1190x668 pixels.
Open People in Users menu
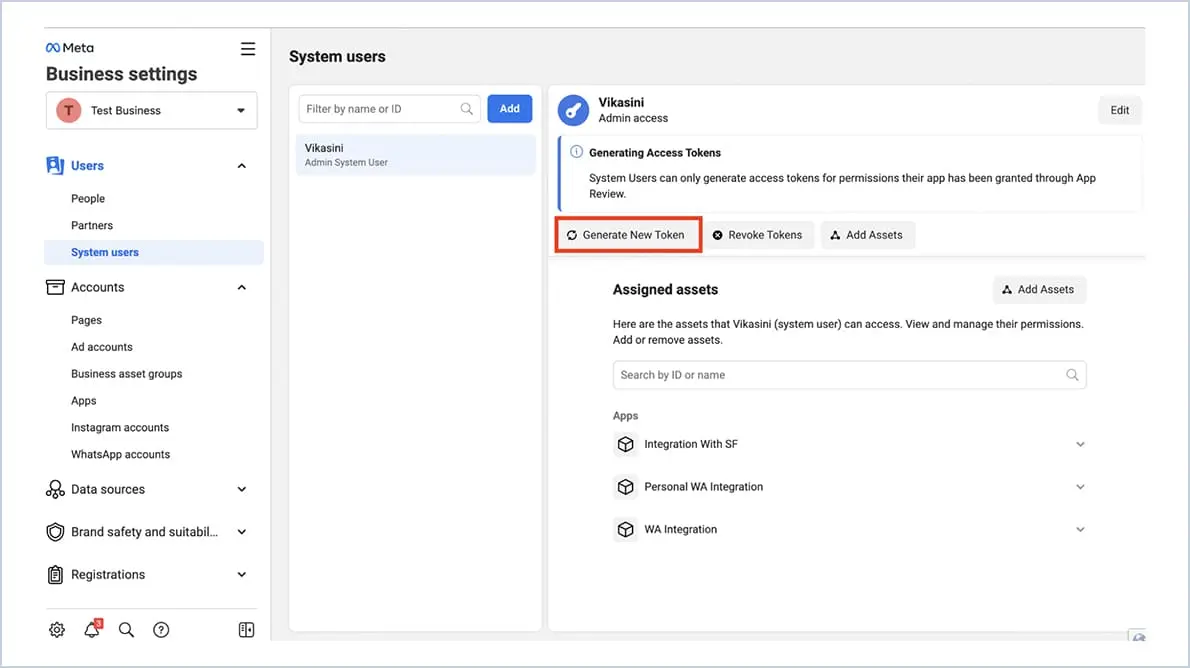pyautogui.click(x=88, y=198)
